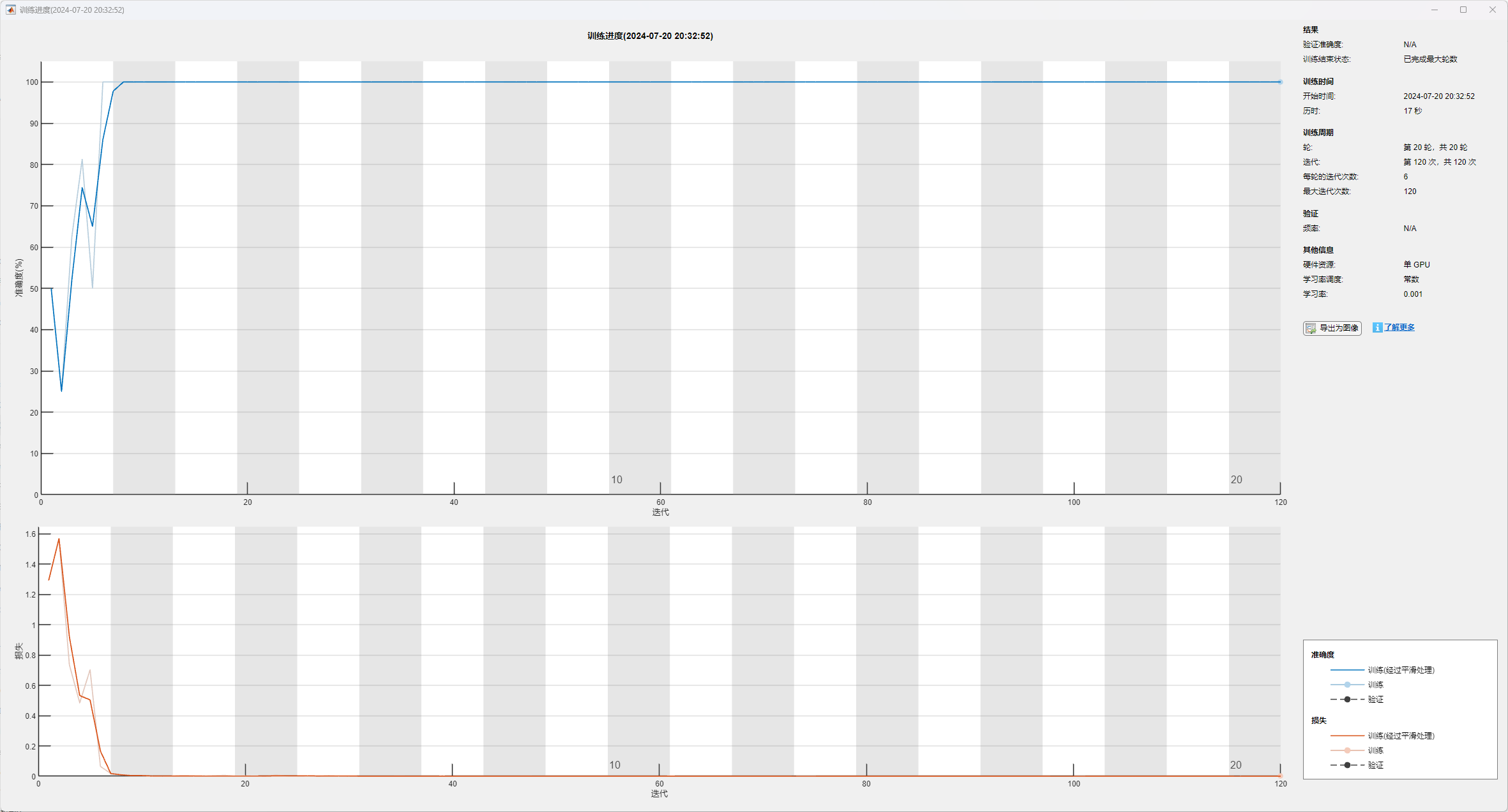Click the blue info icon beside 了解更多
1508x812 pixels.
1377,327
